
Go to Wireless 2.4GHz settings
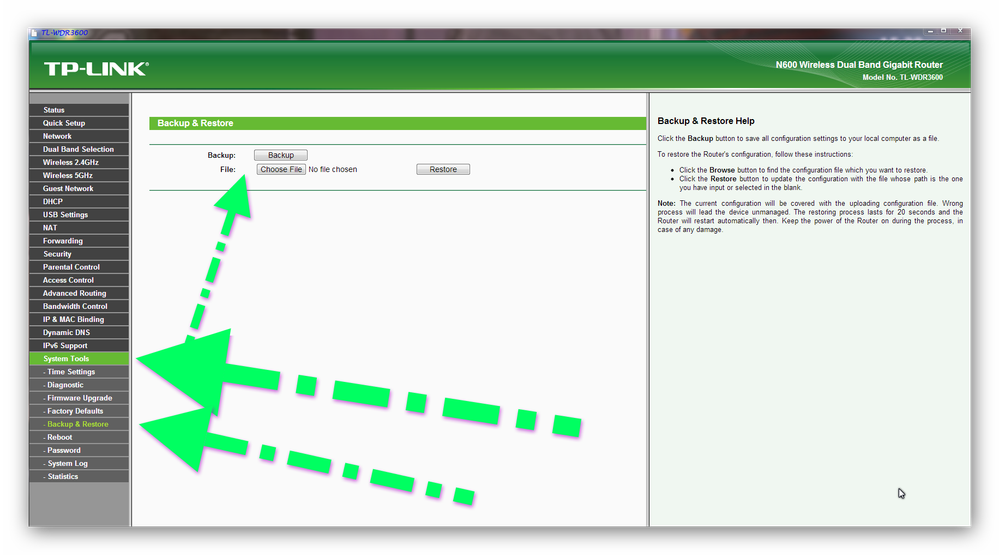point(71,162)
